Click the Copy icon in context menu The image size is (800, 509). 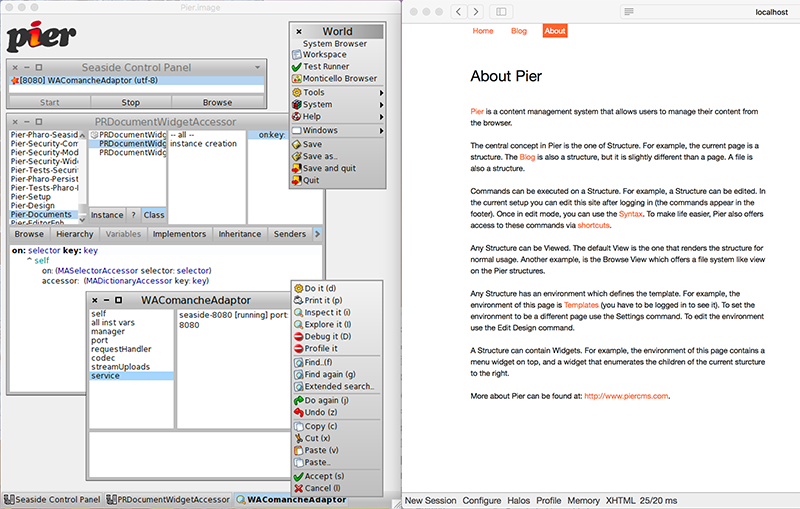pyautogui.click(x=299, y=426)
